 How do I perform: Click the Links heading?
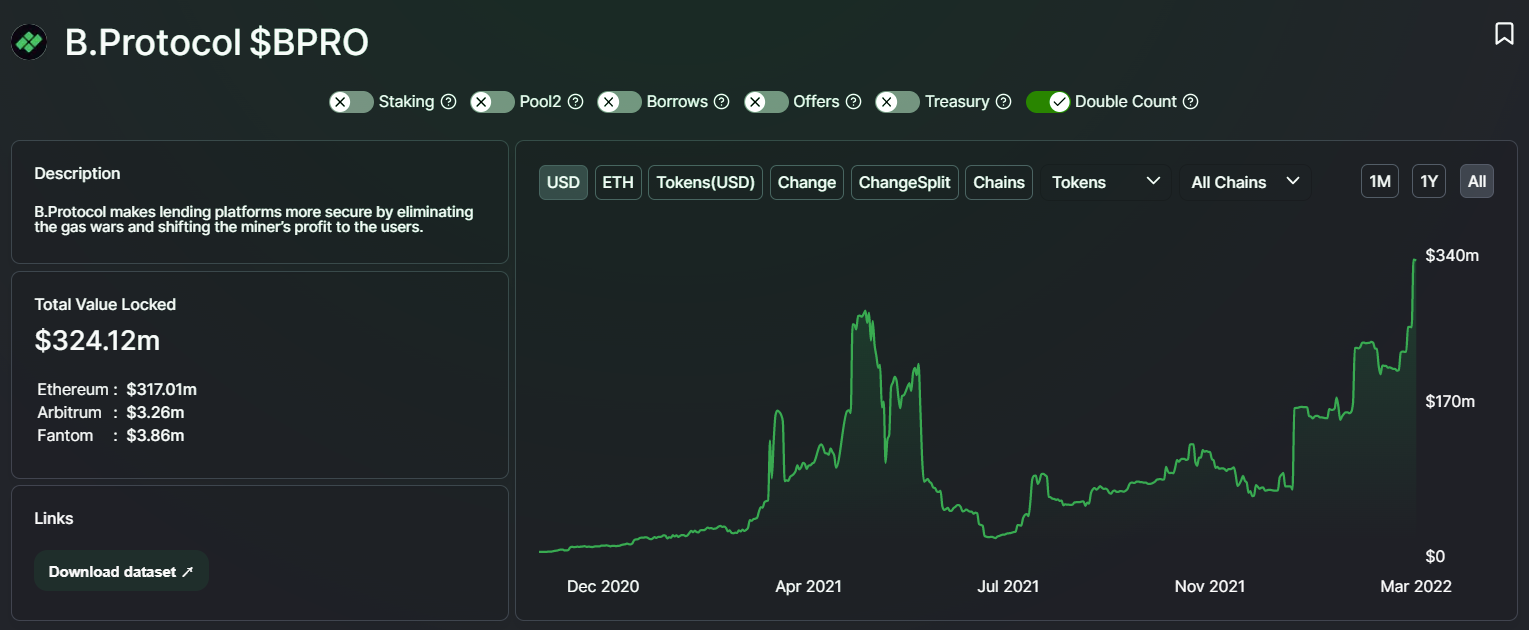click(x=54, y=518)
